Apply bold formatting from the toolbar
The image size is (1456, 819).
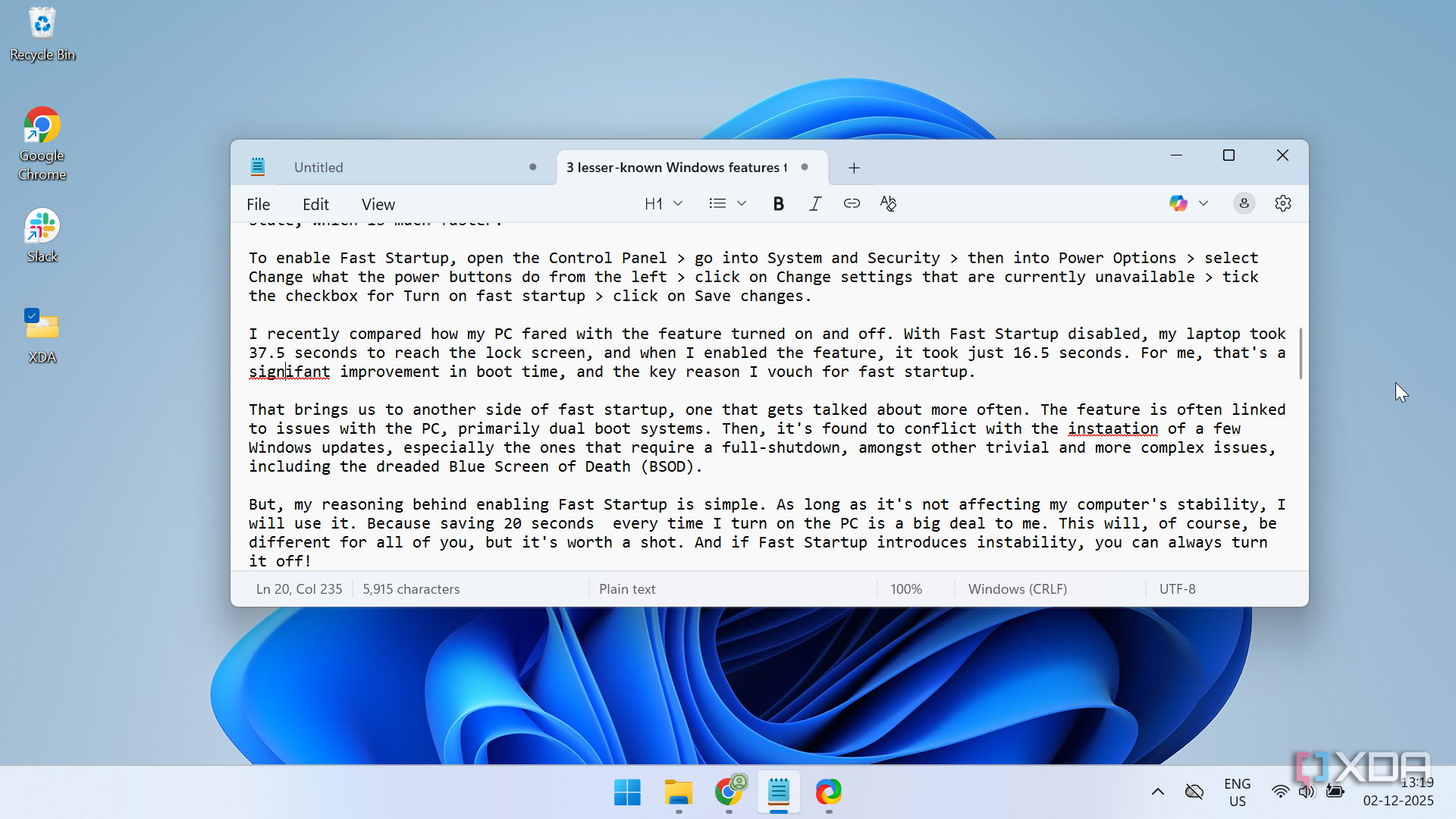pos(778,203)
